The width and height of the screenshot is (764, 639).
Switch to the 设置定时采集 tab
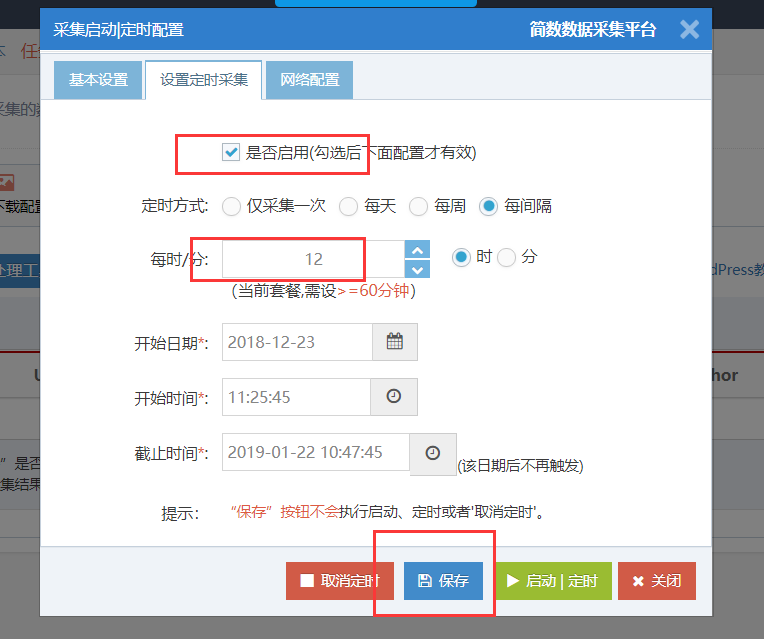tap(204, 80)
